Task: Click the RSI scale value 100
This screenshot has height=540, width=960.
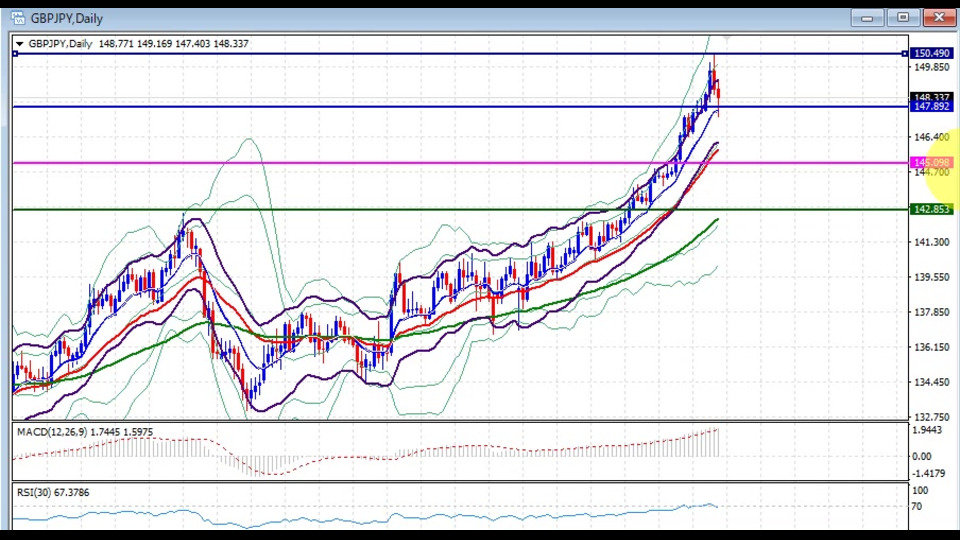Action: (x=920, y=490)
